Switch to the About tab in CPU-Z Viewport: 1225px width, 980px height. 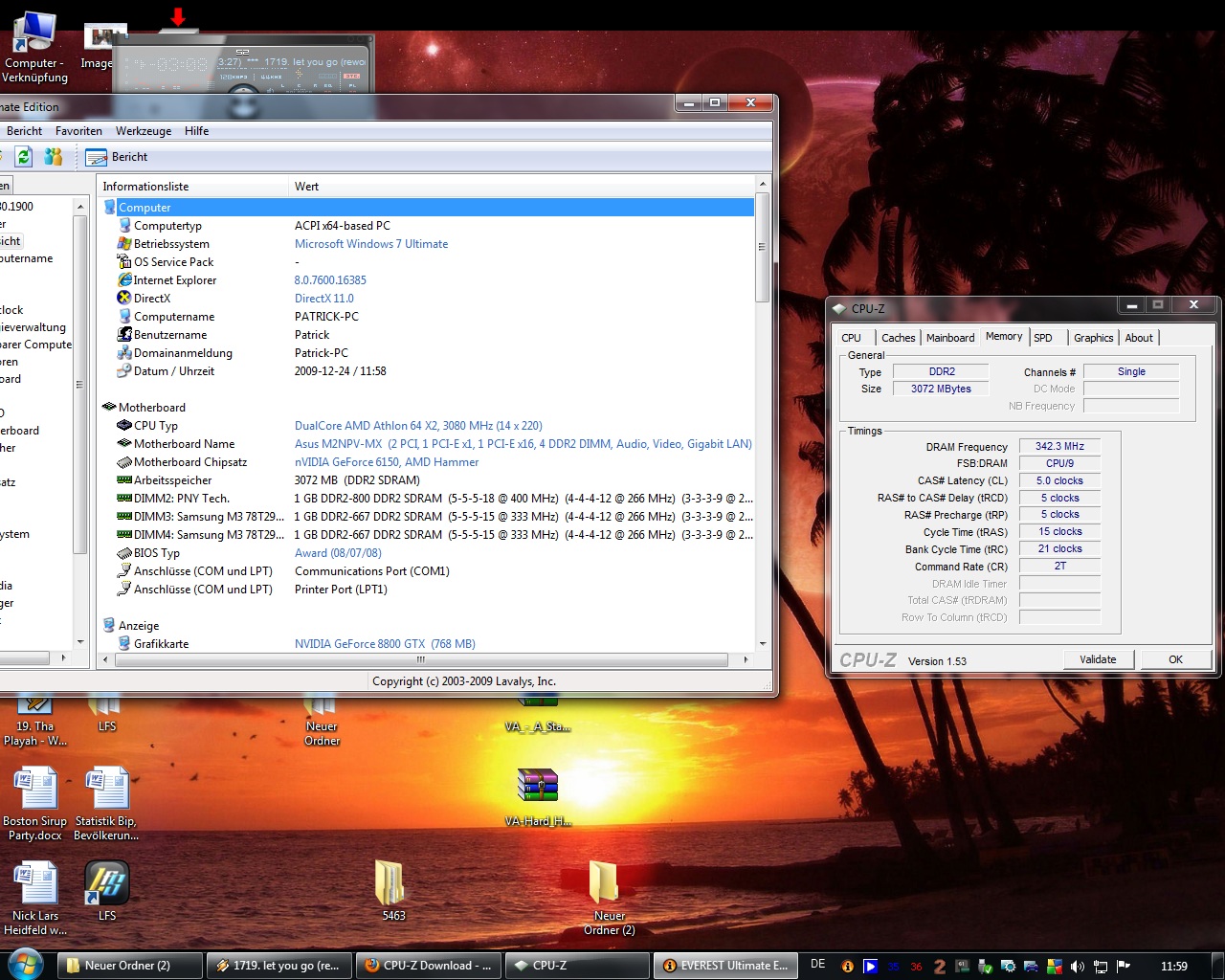point(1139,338)
